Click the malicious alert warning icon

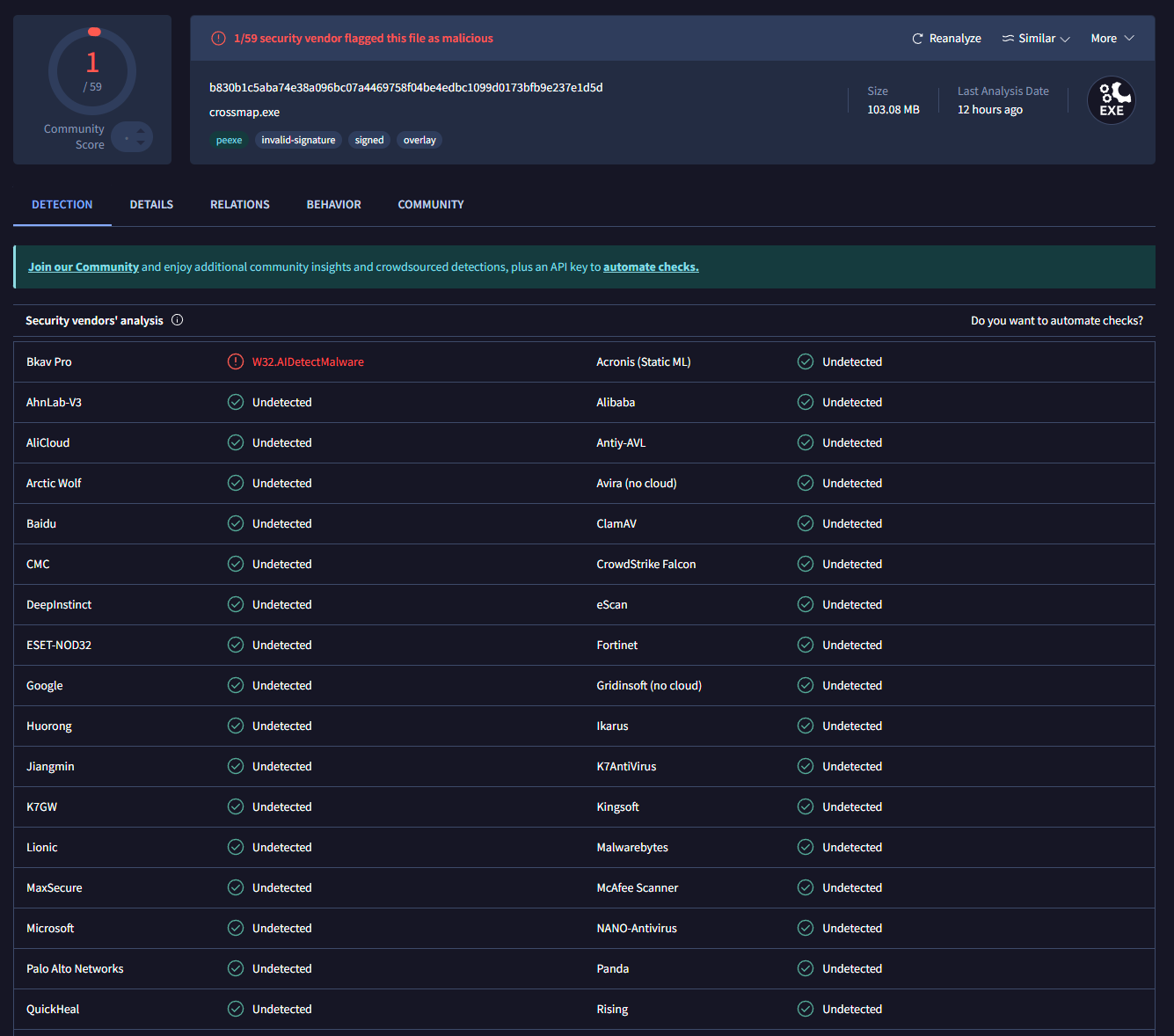218,39
